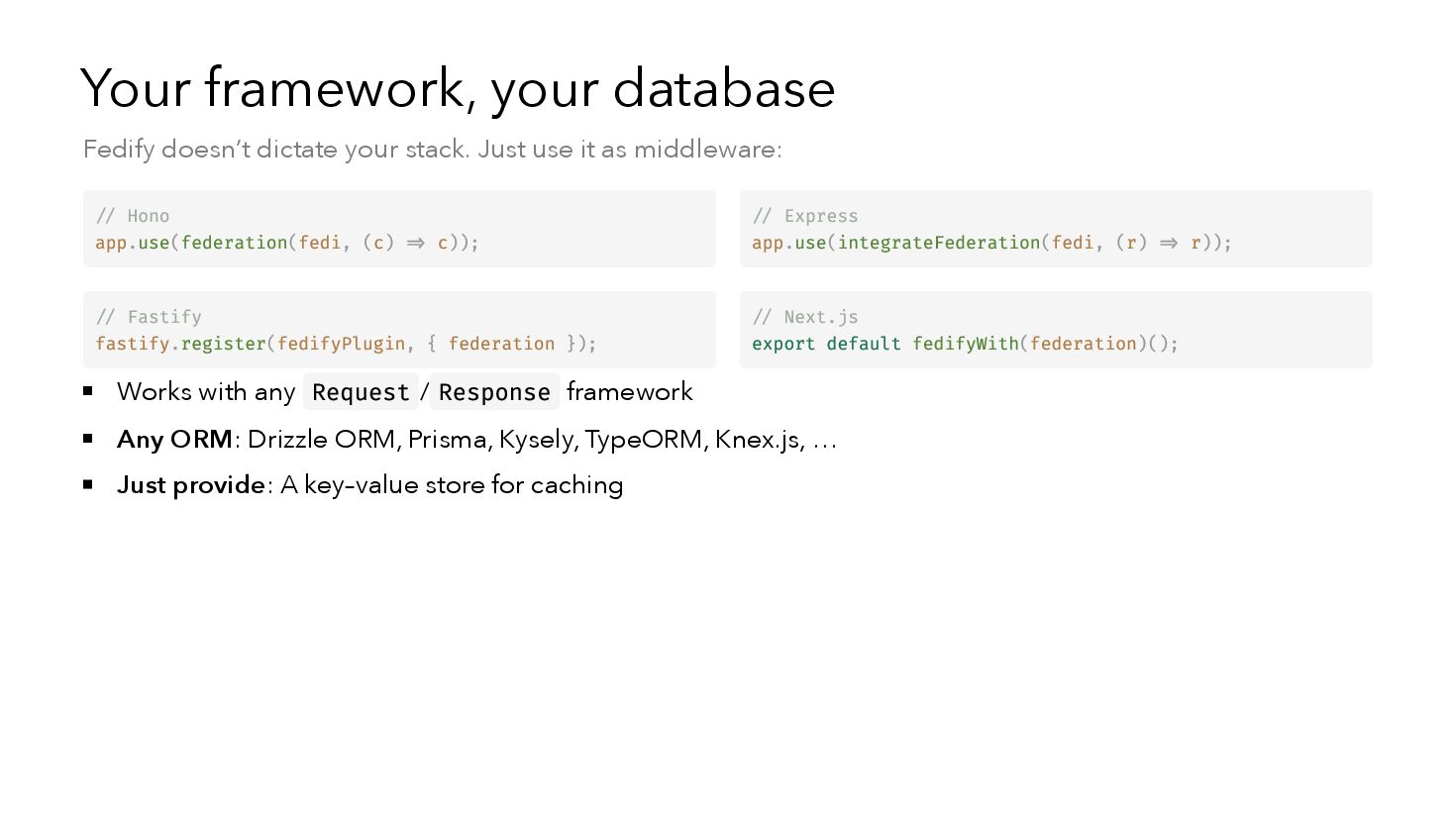Viewport: 1456px width, 820px height.
Task: Select the "// Next.js" code comment
Action: [x=805, y=317]
